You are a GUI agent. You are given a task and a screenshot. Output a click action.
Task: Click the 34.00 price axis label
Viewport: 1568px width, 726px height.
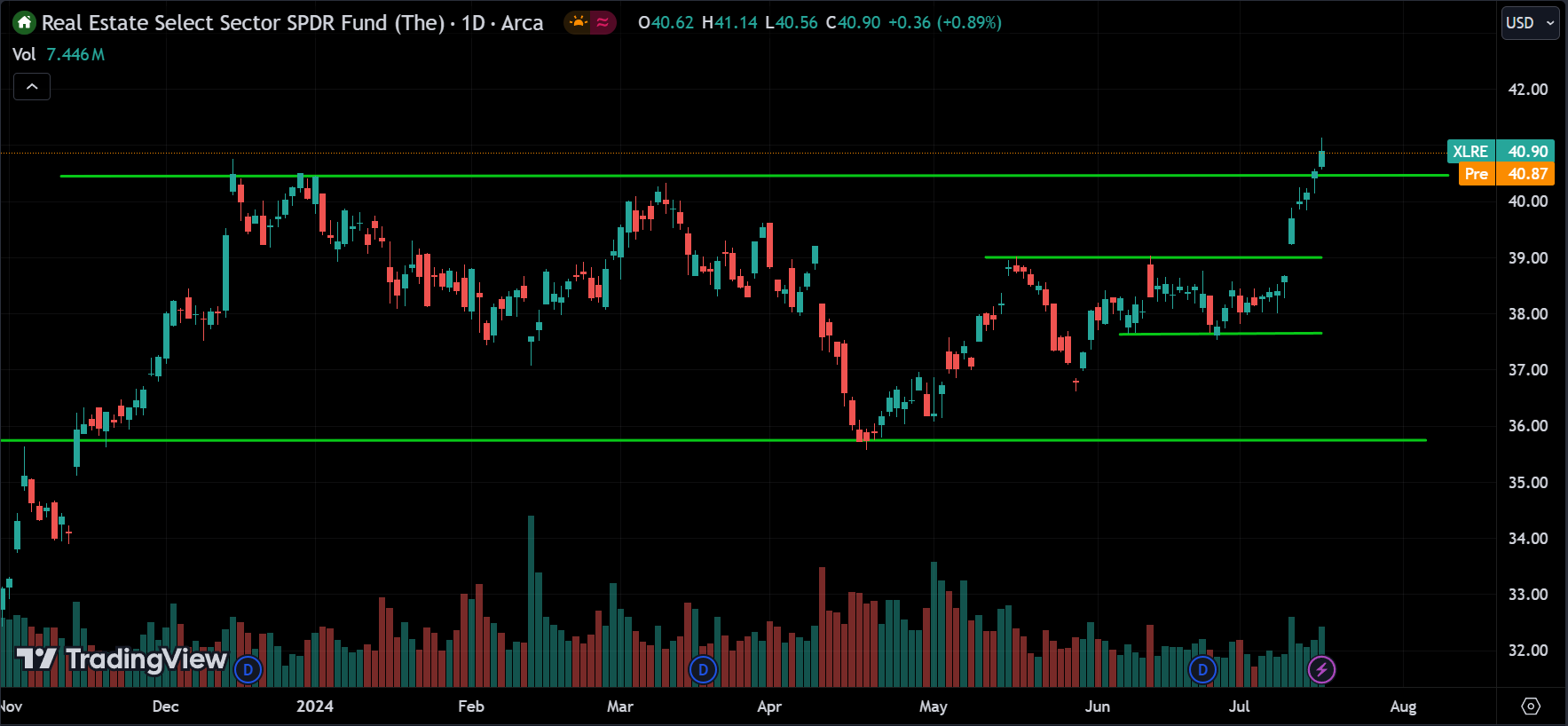1527,539
